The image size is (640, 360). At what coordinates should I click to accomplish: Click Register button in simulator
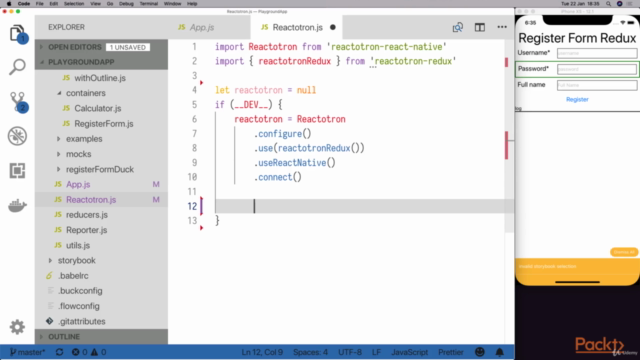(x=577, y=99)
